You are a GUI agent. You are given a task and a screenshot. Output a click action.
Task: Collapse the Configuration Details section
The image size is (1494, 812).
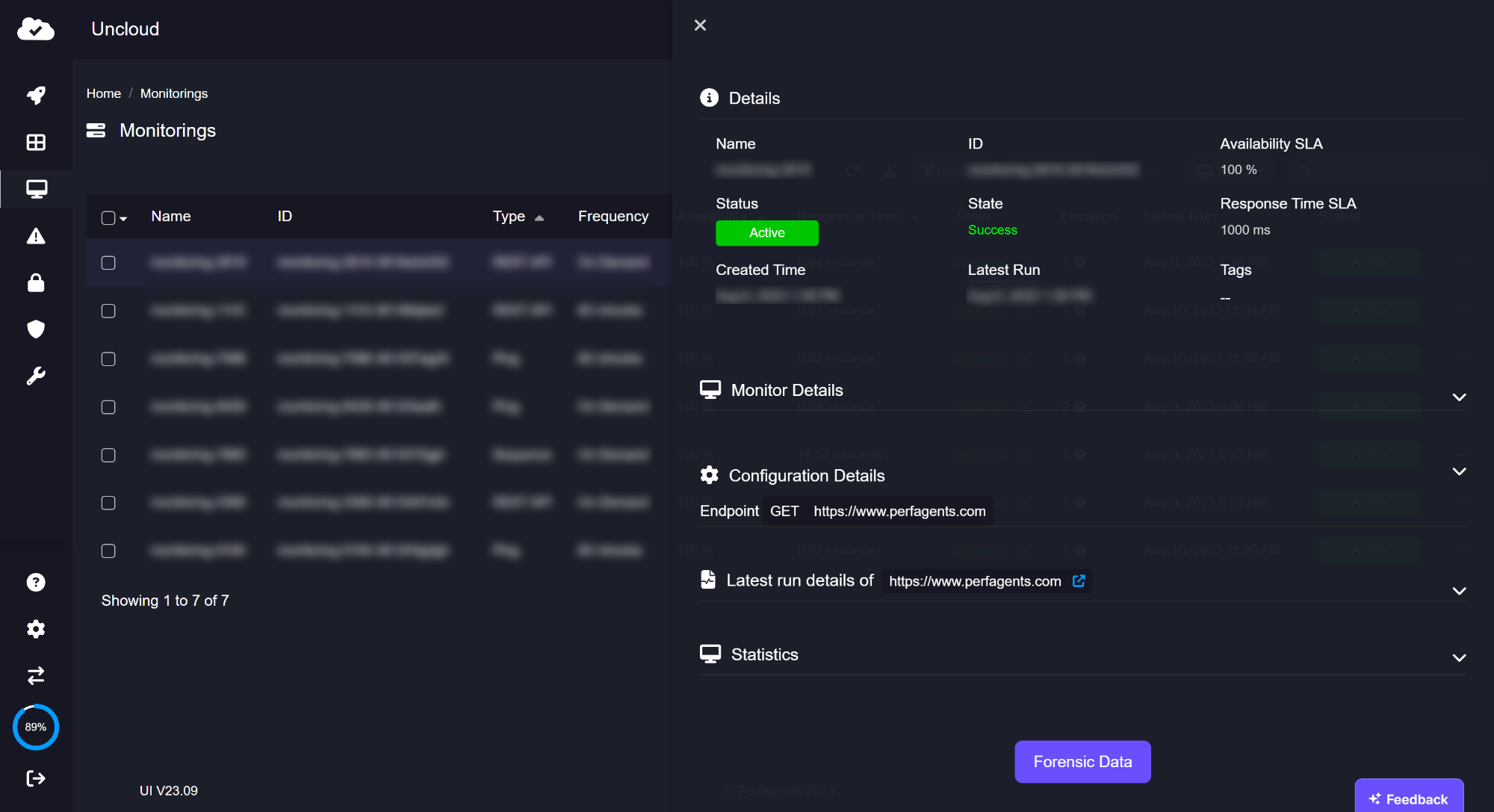[x=1458, y=471]
